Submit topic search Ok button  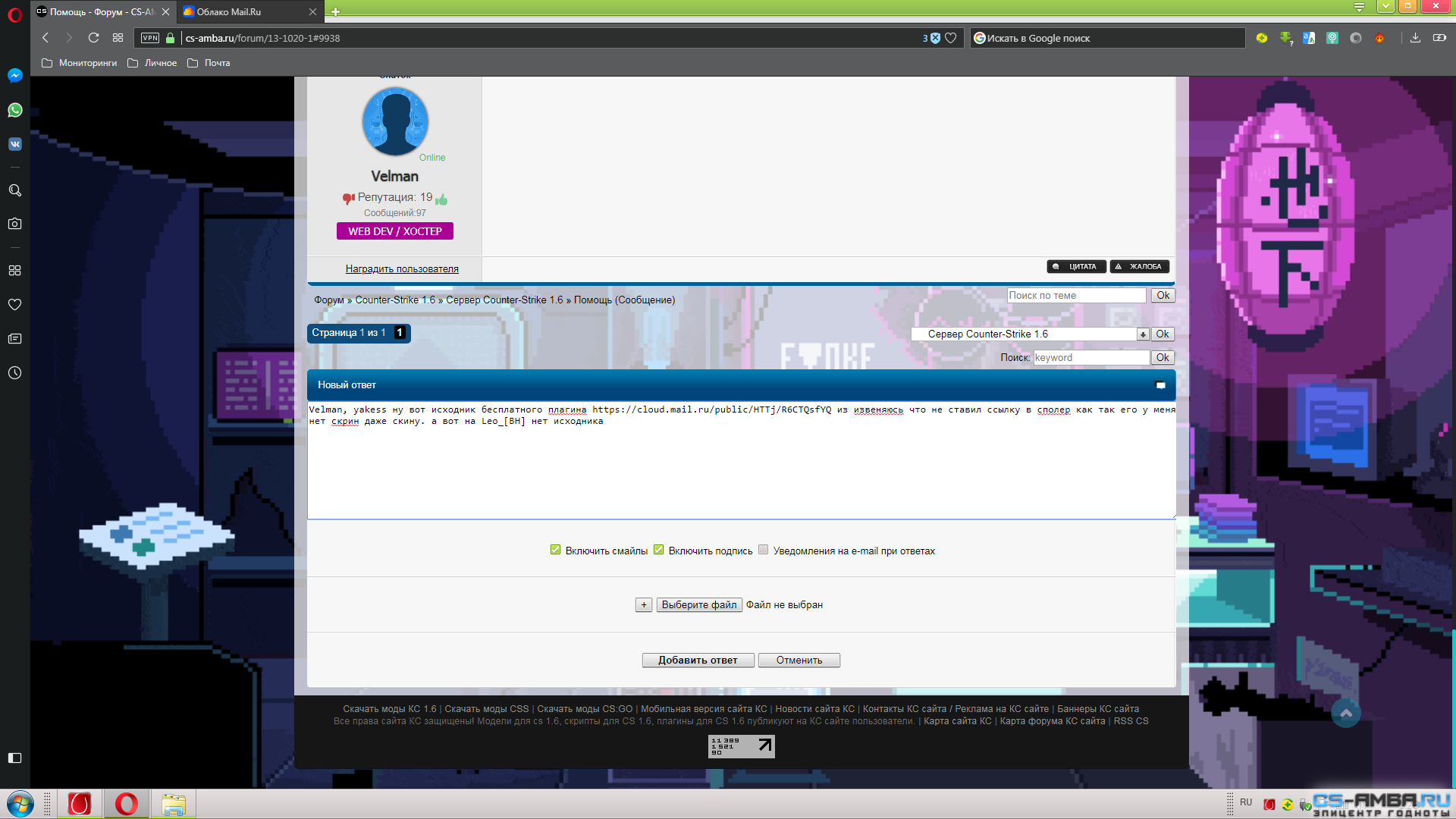pos(1163,296)
